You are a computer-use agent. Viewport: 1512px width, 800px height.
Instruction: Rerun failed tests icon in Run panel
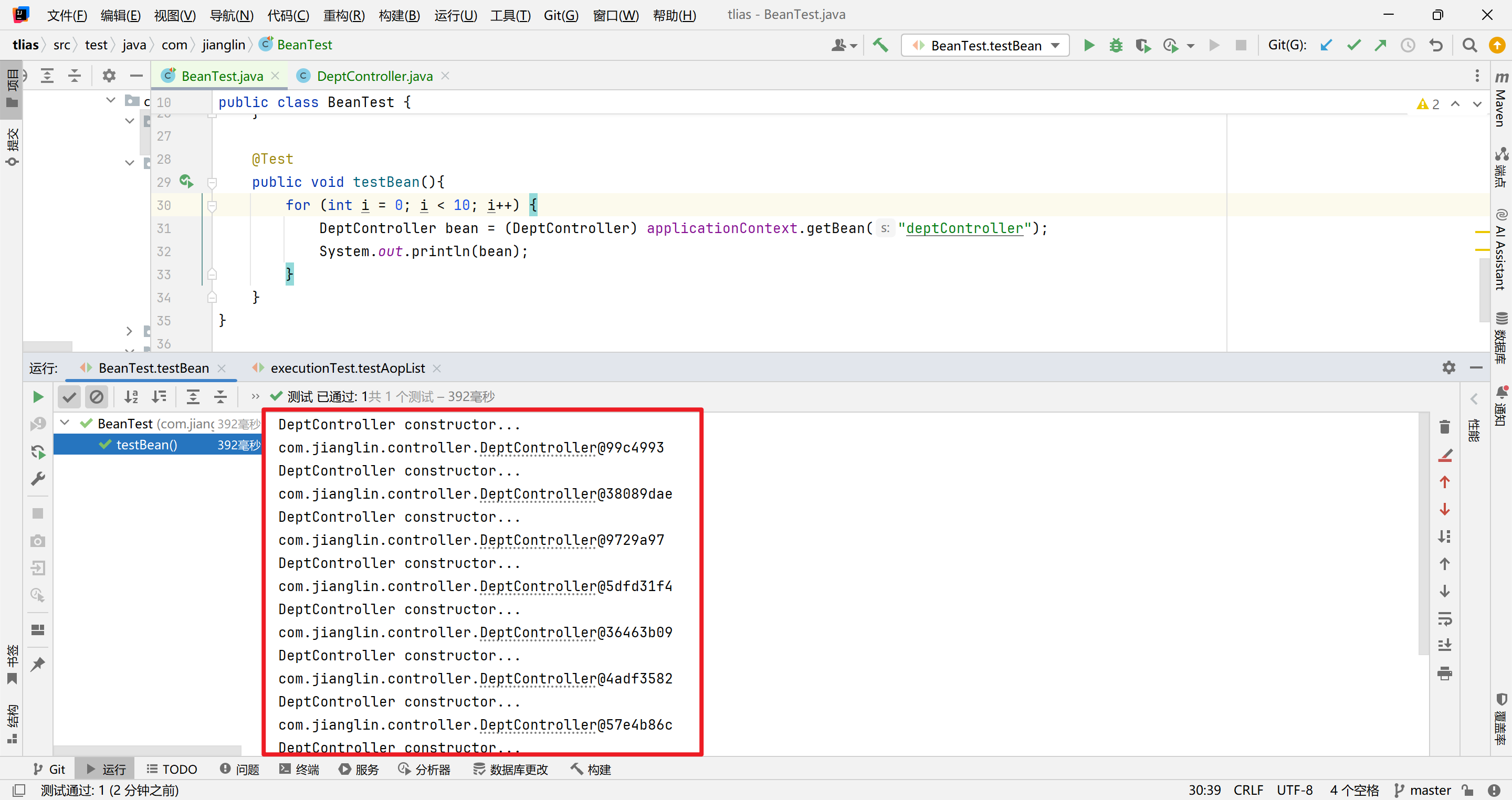38,424
